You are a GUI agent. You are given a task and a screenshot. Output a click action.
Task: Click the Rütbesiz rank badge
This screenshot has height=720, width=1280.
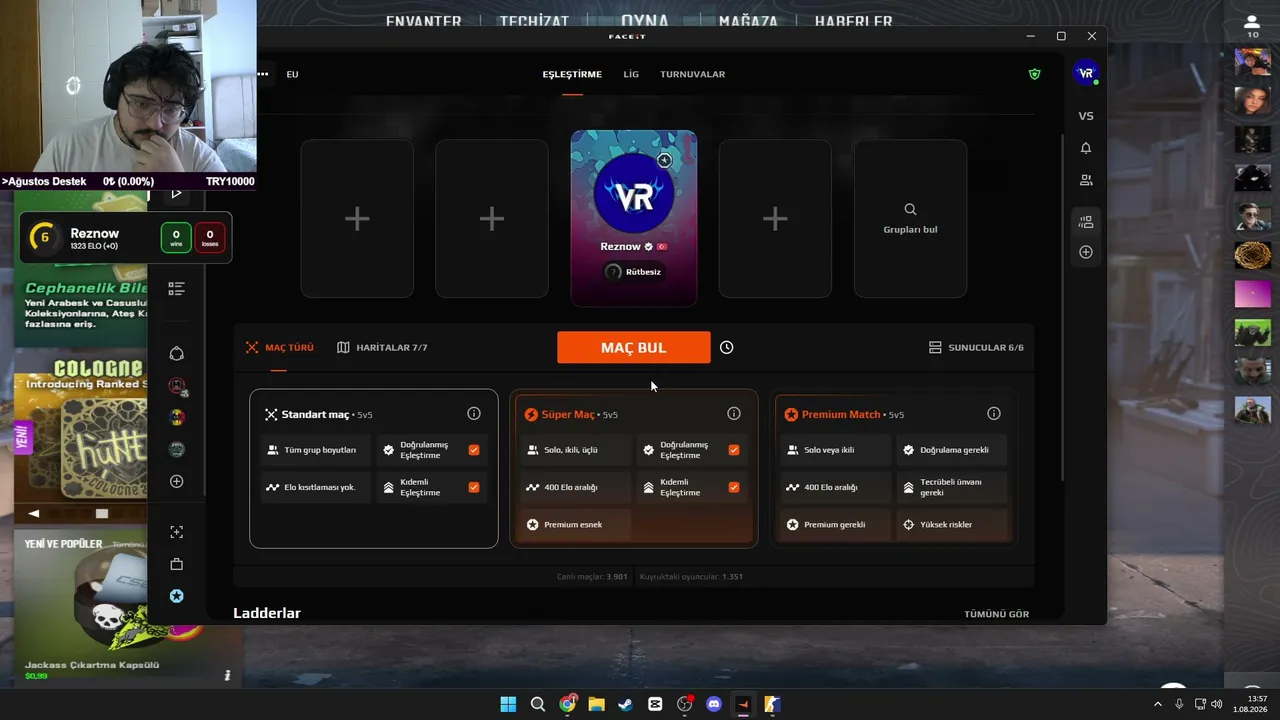click(x=634, y=271)
